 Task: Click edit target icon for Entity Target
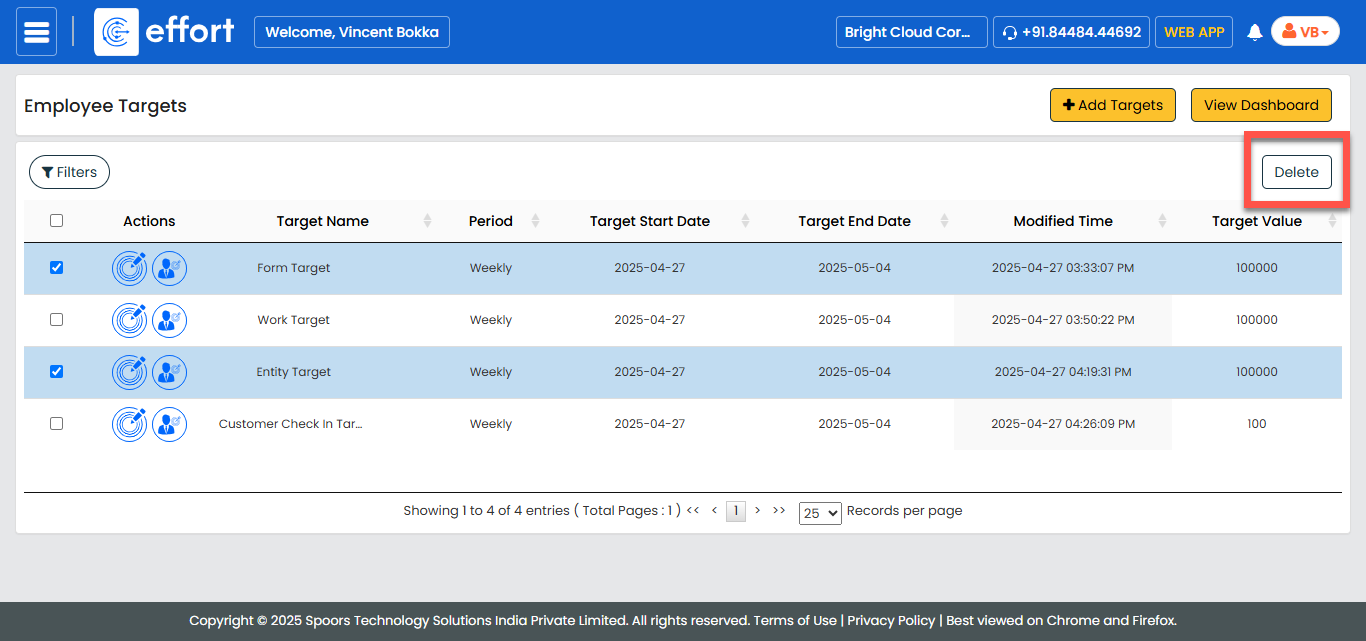(x=130, y=372)
